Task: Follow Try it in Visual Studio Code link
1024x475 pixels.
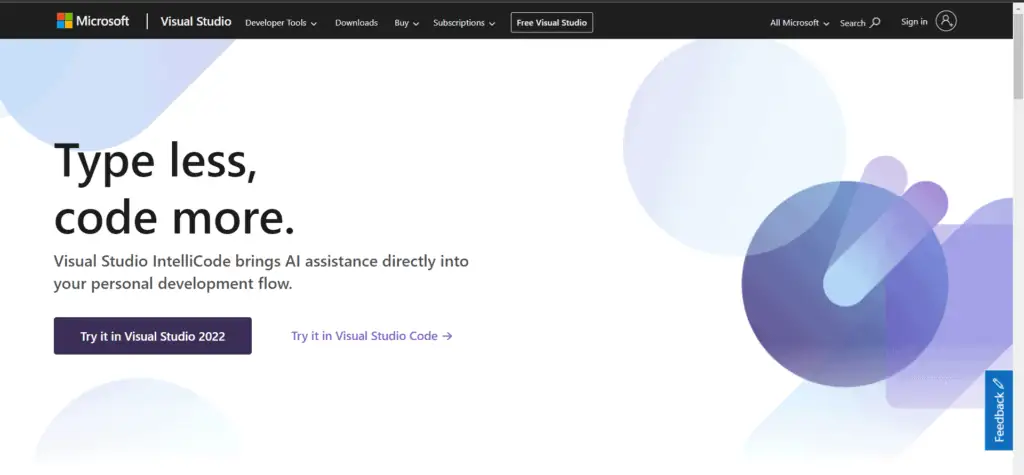Action: [x=371, y=336]
